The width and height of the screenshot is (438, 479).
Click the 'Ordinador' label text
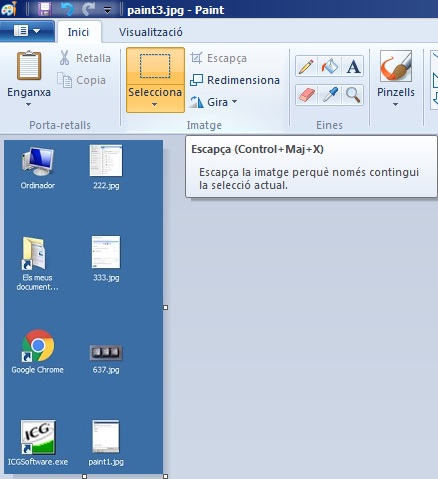(x=38, y=185)
